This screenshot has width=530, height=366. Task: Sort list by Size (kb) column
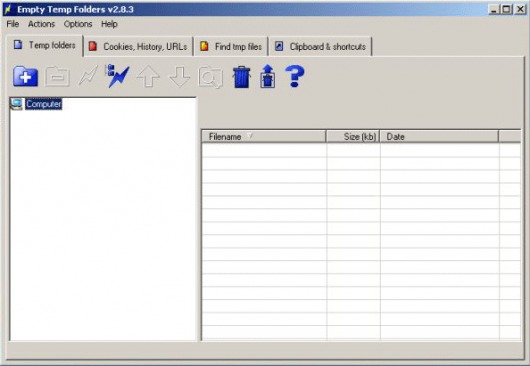pos(353,137)
